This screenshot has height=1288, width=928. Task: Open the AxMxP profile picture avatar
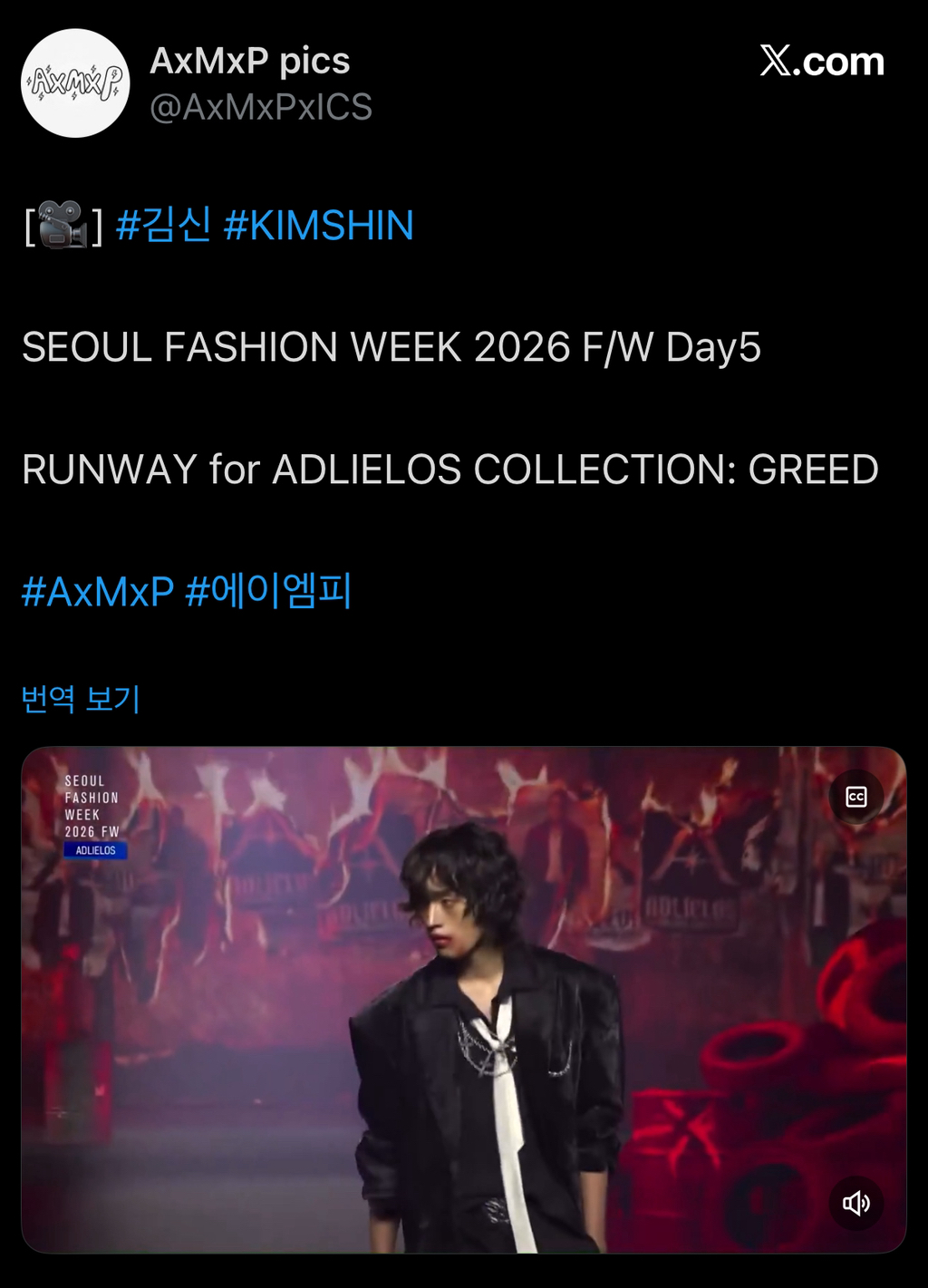point(75,83)
